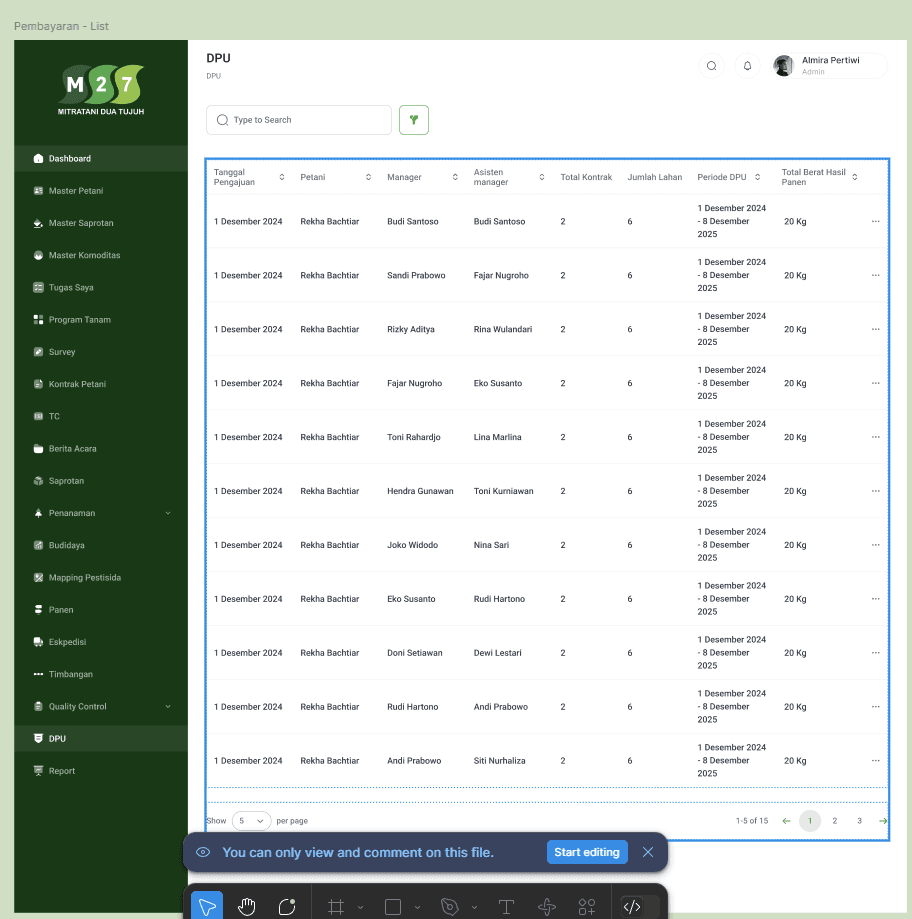Focus the Type to Search field

[x=299, y=120]
